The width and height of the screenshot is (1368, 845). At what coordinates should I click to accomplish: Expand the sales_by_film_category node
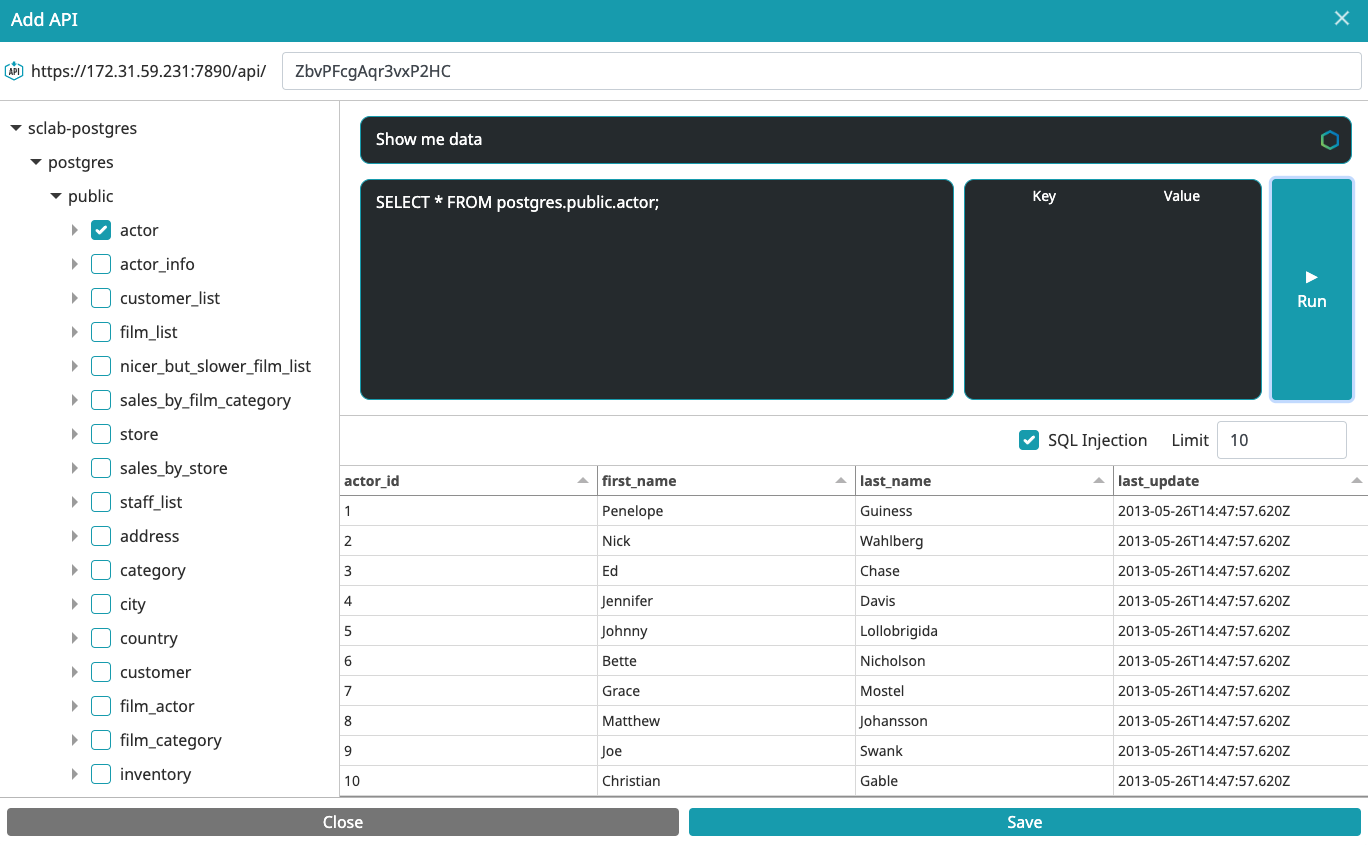pyautogui.click(x=75, y=400)
